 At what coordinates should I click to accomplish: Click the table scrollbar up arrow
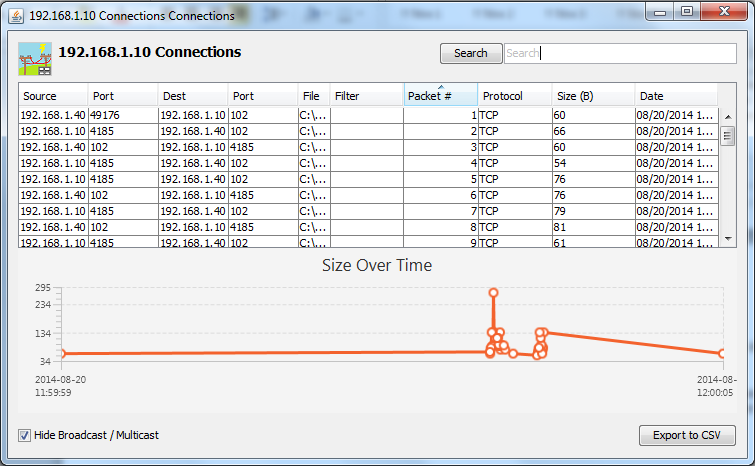point(728,116)
